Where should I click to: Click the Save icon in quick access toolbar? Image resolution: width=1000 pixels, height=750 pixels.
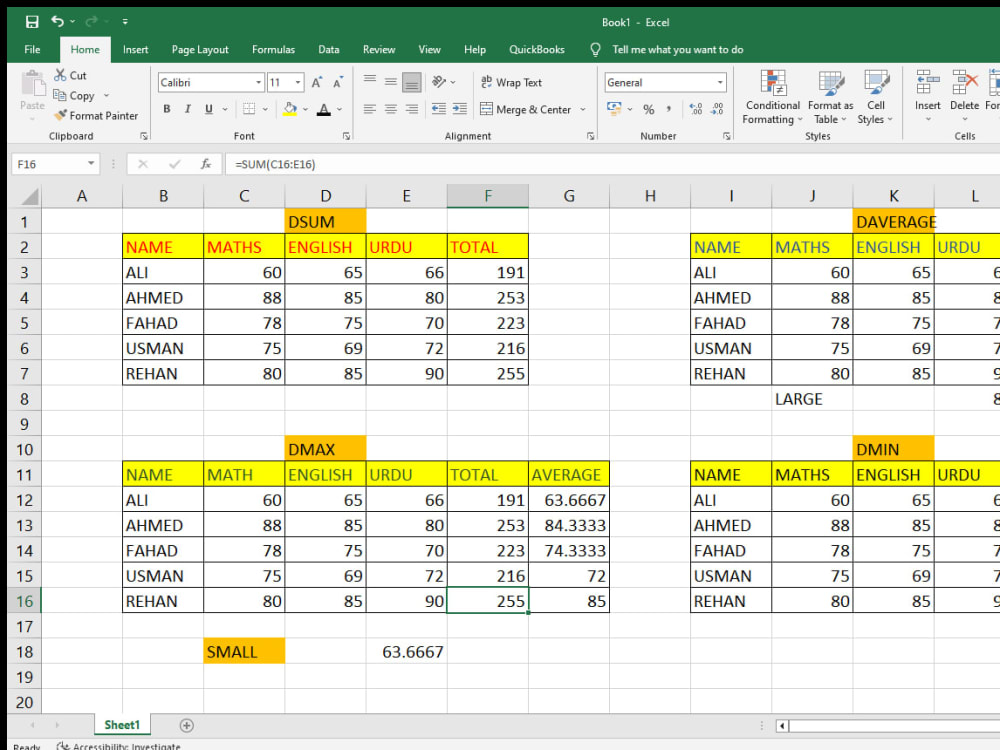32,22
